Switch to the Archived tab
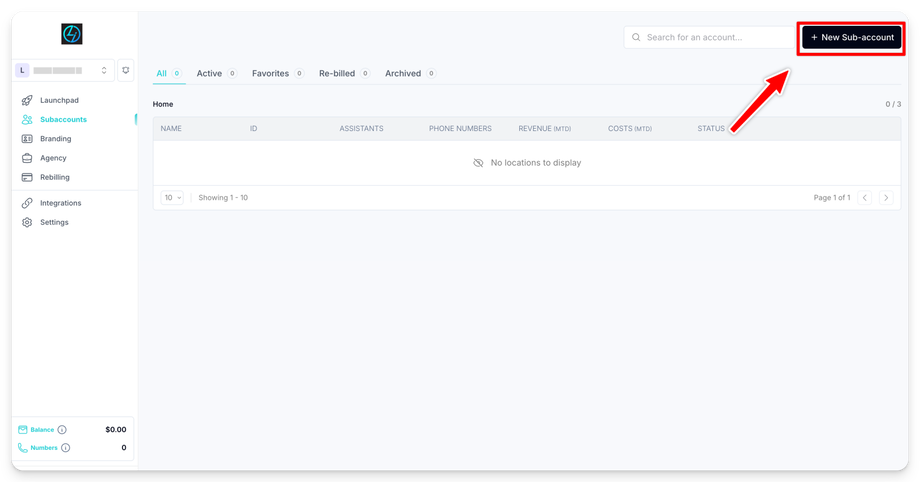Screen dimensions: 920x482 pyautogui.click(x=410, y=73)
